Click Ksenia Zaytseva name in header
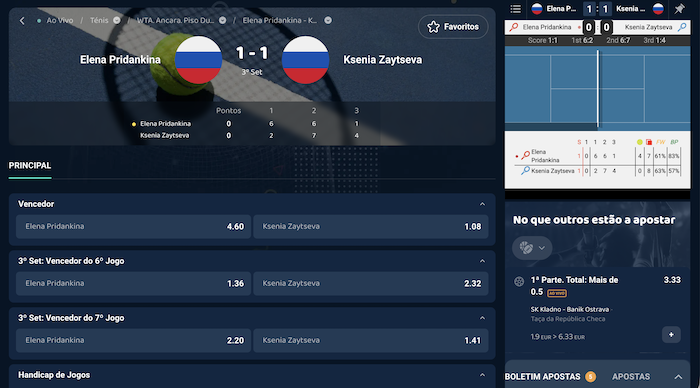700x388 pixels. pos(383,60)
